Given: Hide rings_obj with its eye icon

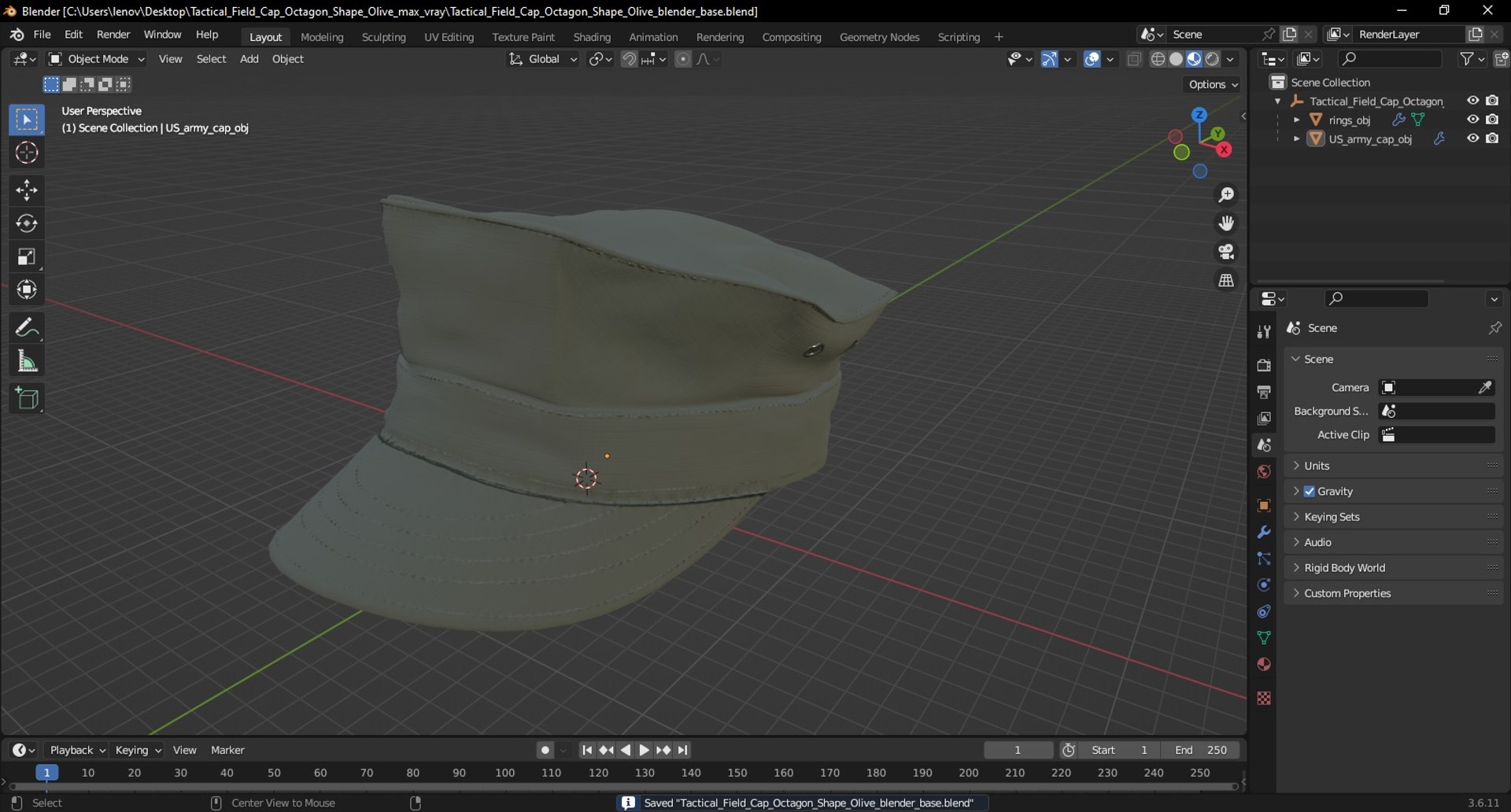Looking at the screenshot, I should coord(1472,120).
